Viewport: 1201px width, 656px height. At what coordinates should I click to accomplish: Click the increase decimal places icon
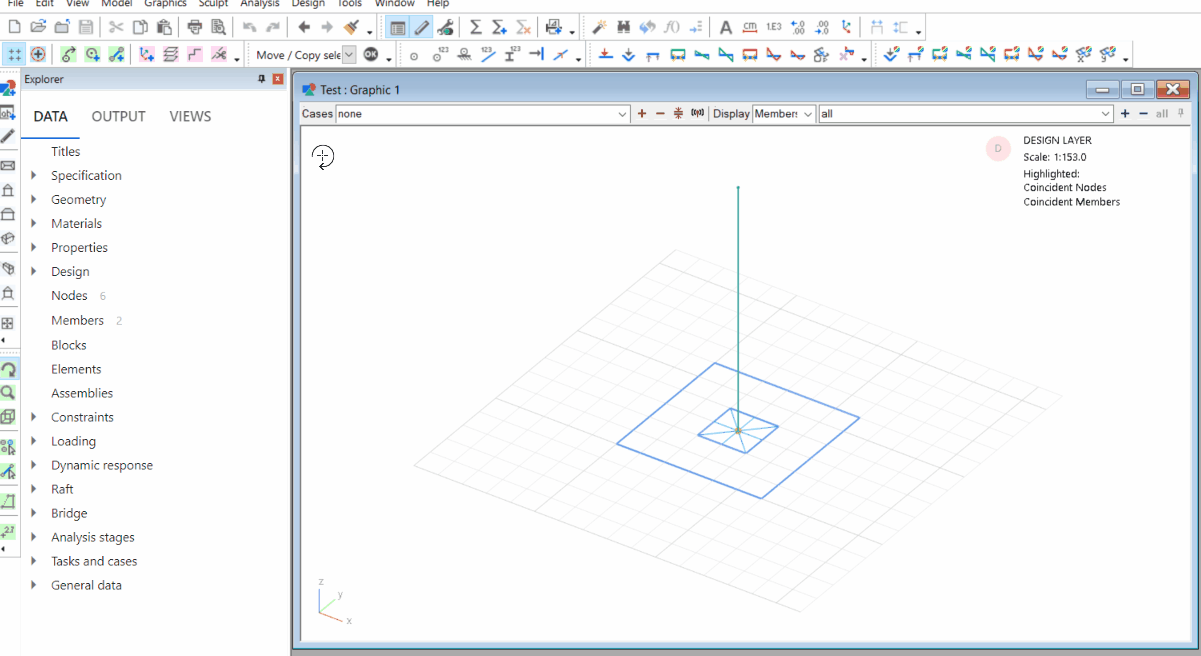796,27
